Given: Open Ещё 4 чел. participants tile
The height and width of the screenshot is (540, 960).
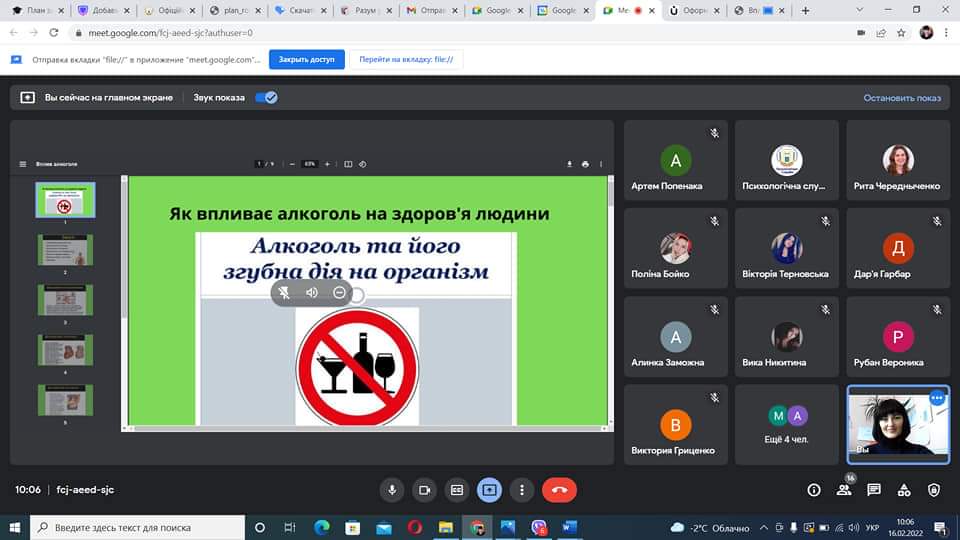Looking at the screenshot, I should pyautogui.click(x=787, y=424).
